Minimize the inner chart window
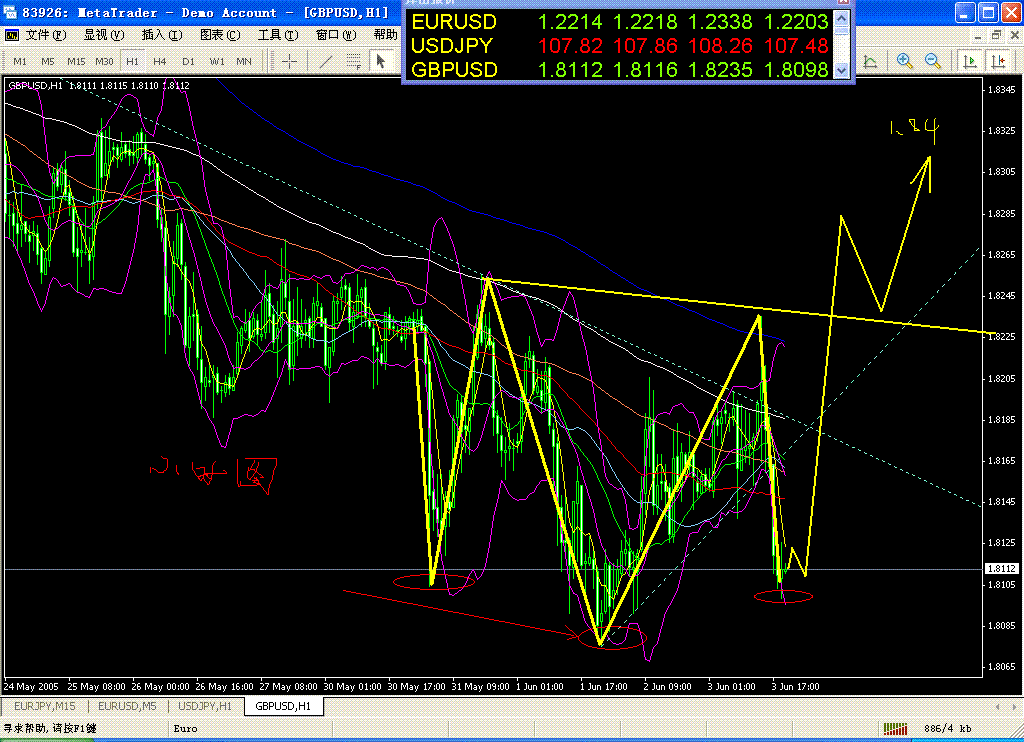 [x=977, y=35]
